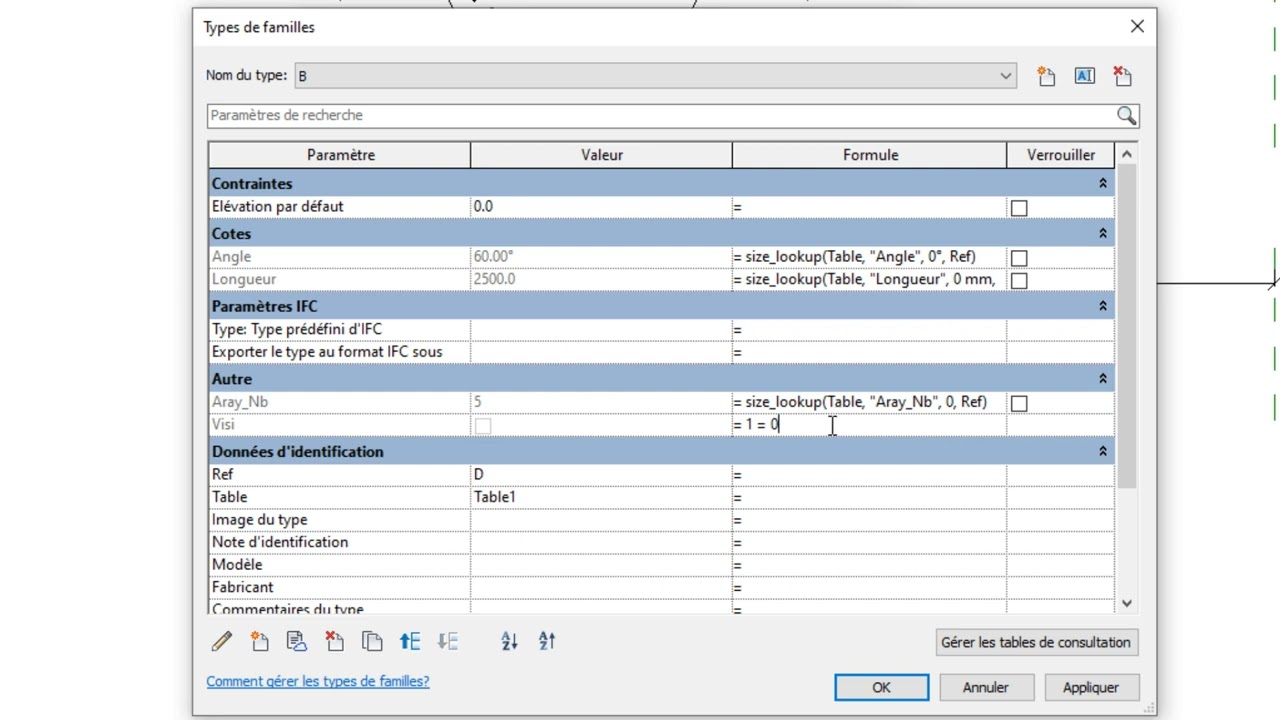
Task: Click the search magnifier icon
Action: pyautogui.click(x=1126, y=116)
